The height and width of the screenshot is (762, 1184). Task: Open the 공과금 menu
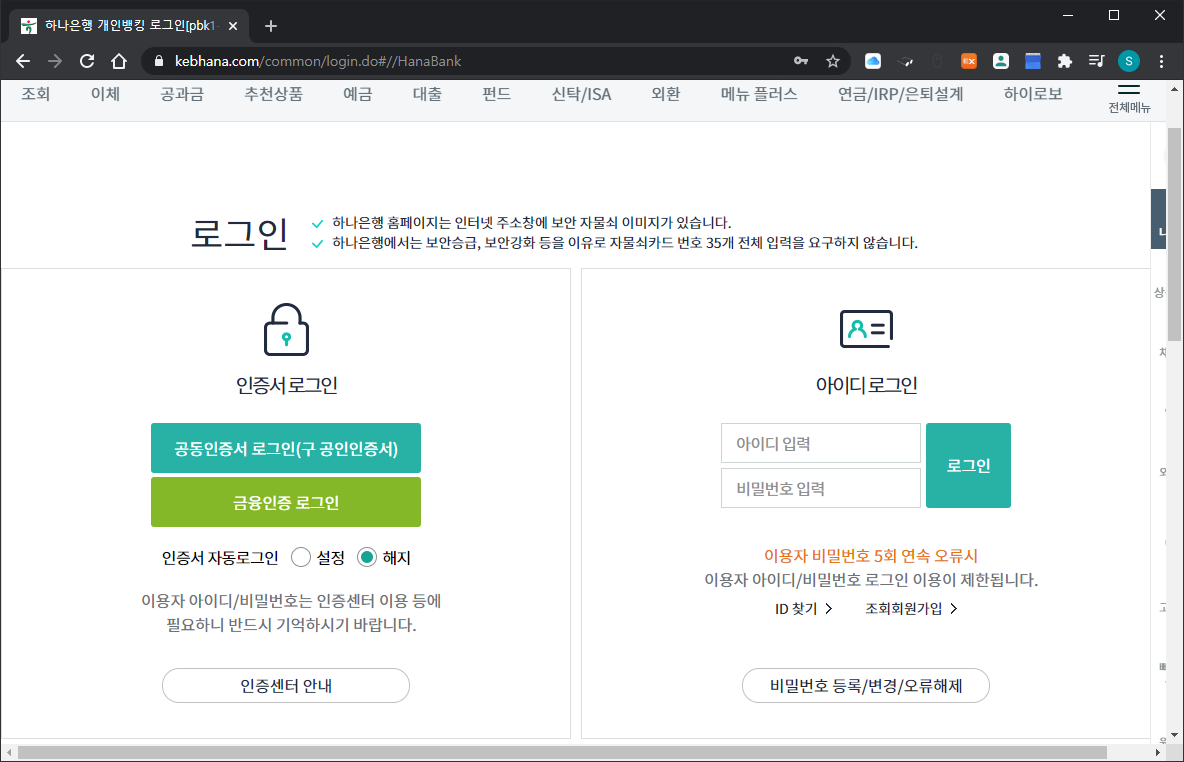coord(182,94)
